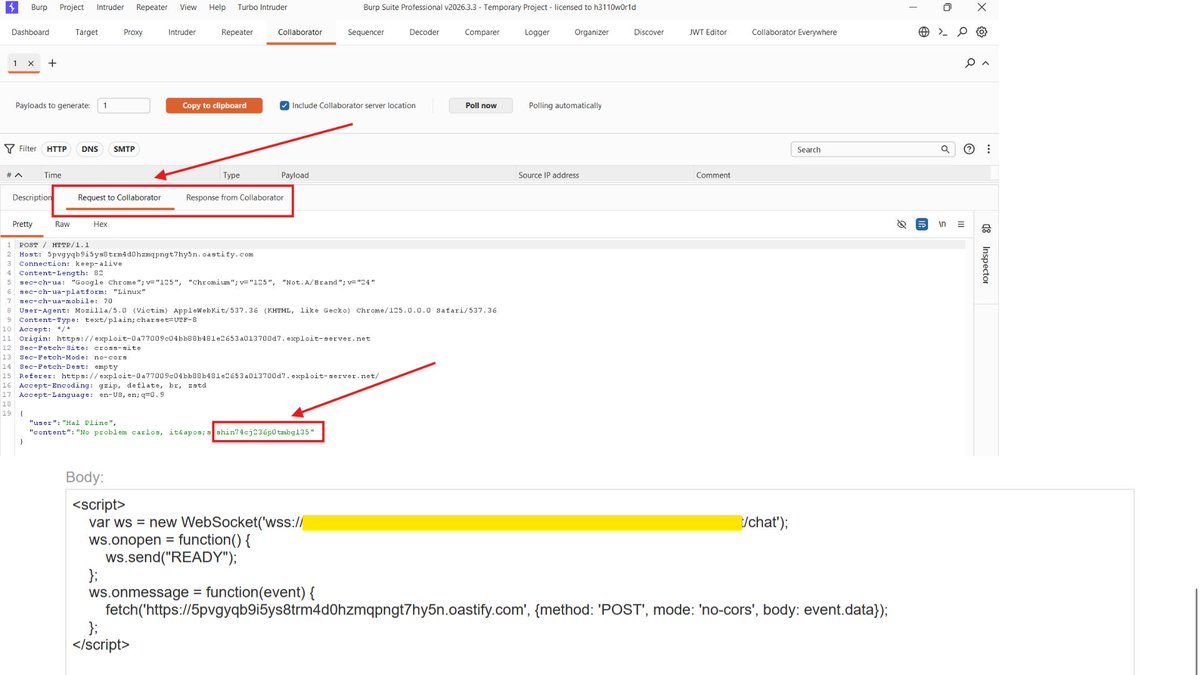Toggle the DNS filter pill

coord(90,149)
